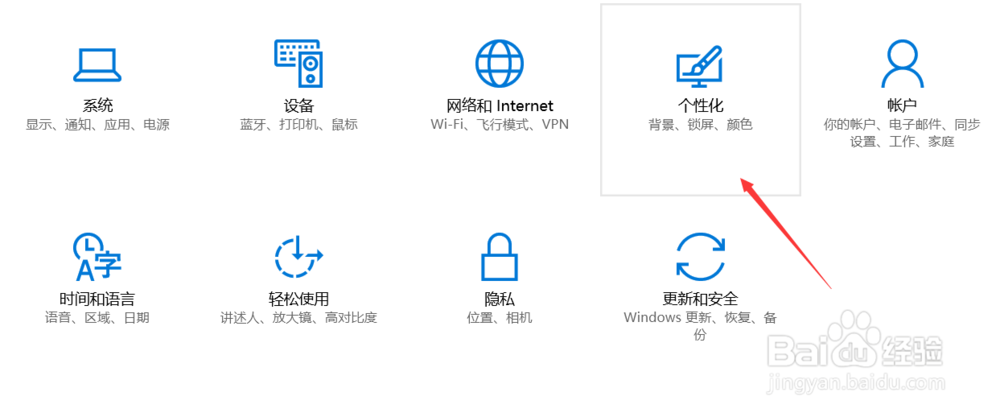This screenshot has height=417, width=1000.
Task: Click the 轻松使用 dashed circle icon
Action: pos(298,256)
